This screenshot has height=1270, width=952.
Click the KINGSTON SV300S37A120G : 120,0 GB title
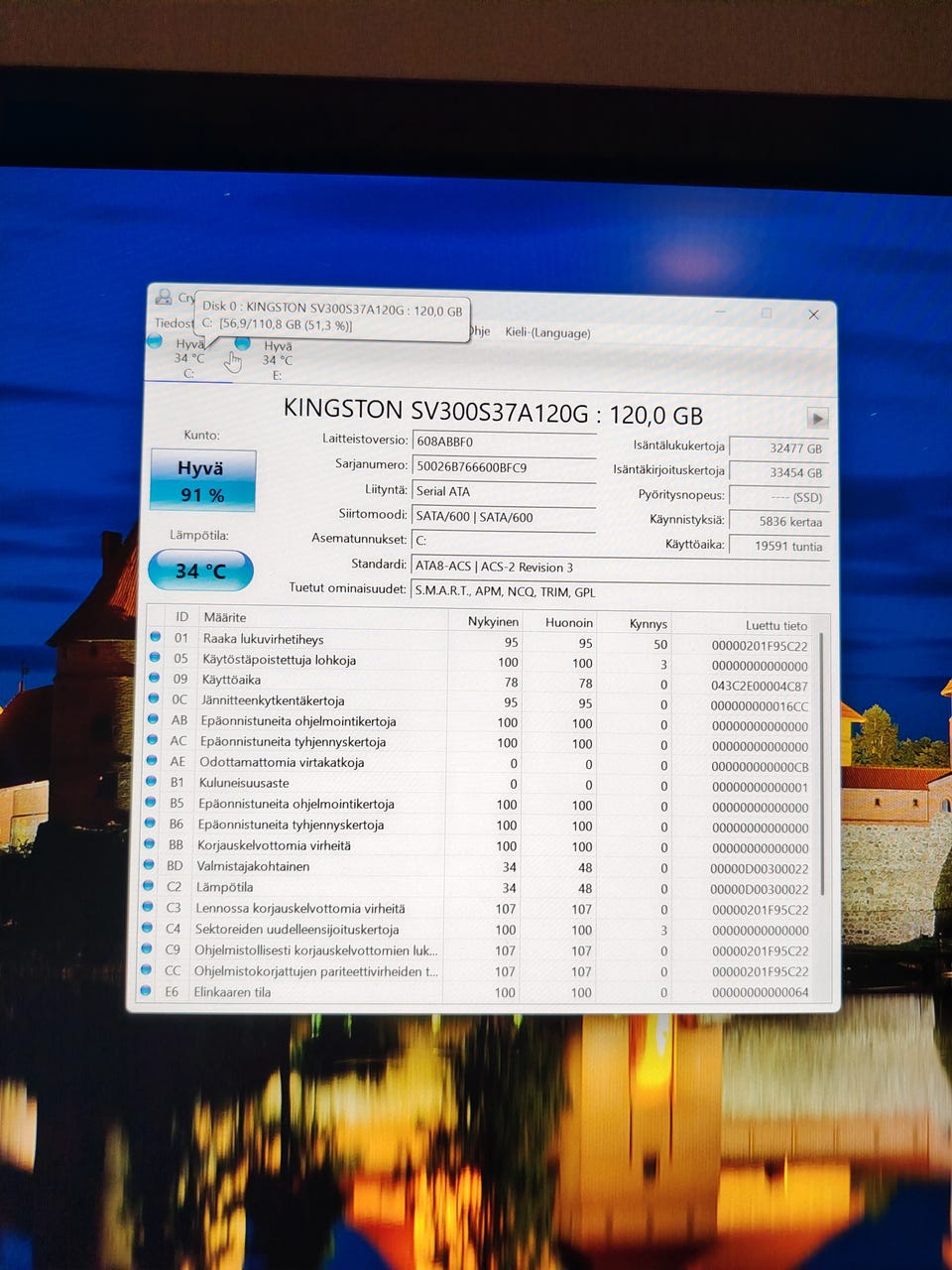[x=493, y=413]
